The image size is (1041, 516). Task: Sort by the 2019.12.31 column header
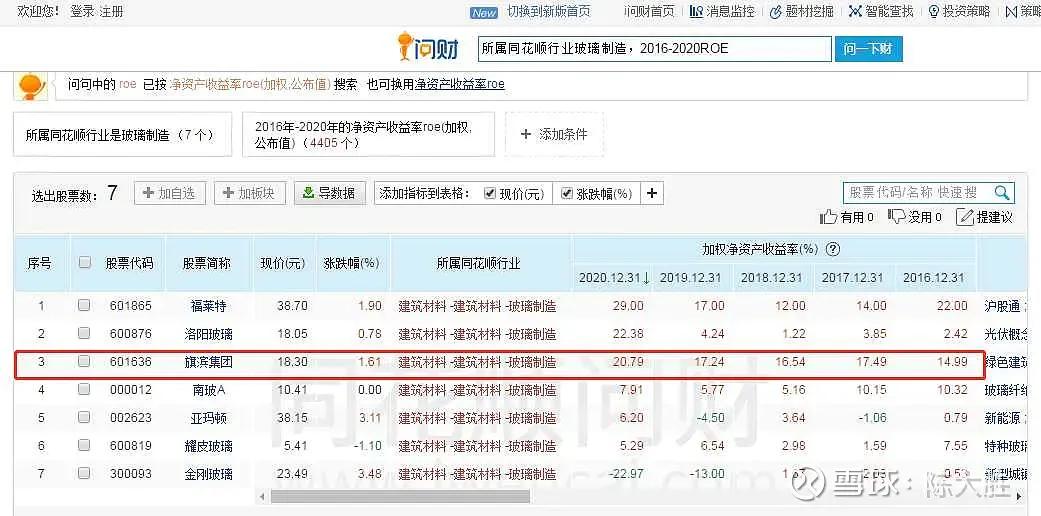click(x=690, y=278)
